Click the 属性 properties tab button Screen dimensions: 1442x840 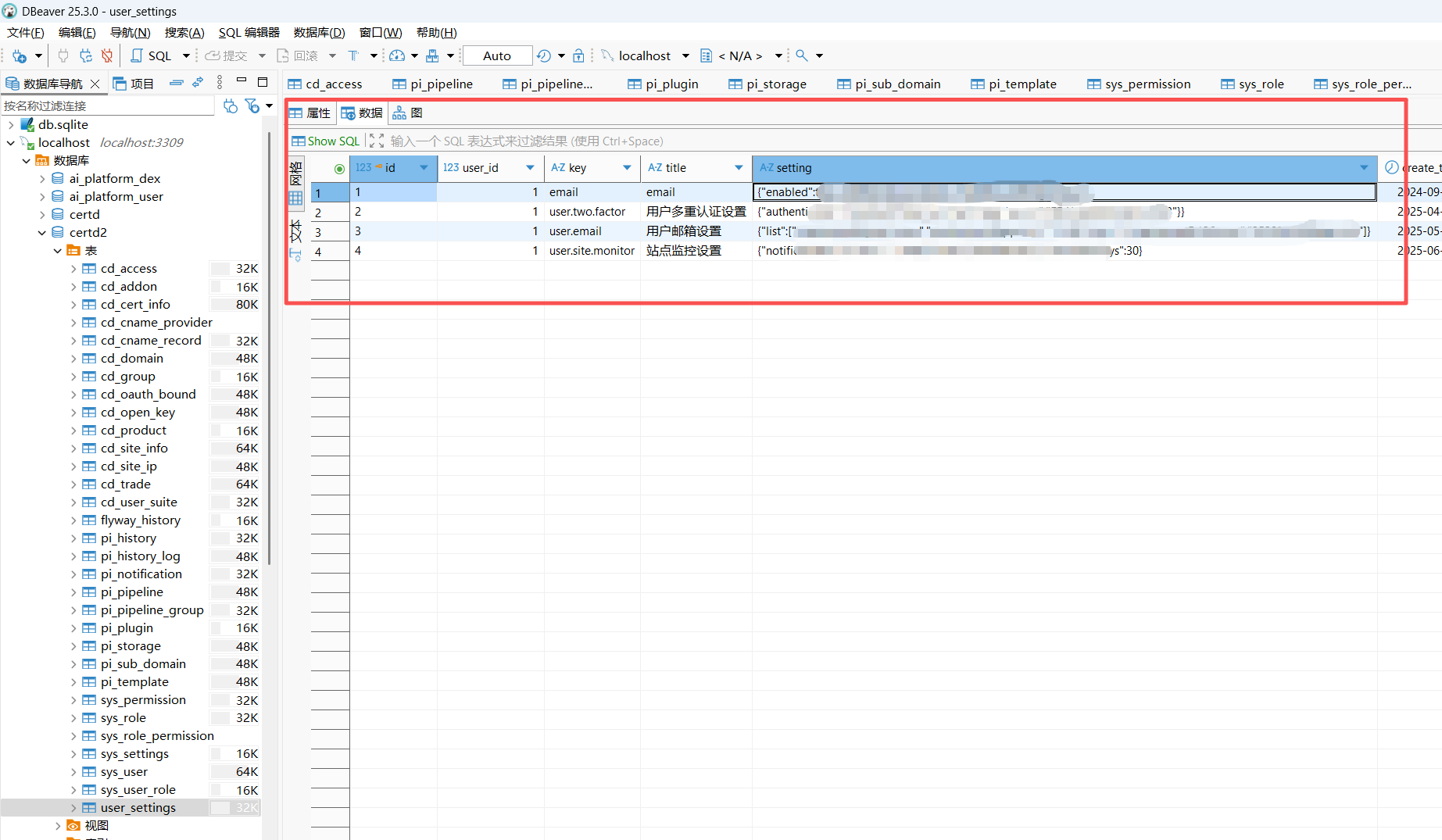click(x=311, y=113)
